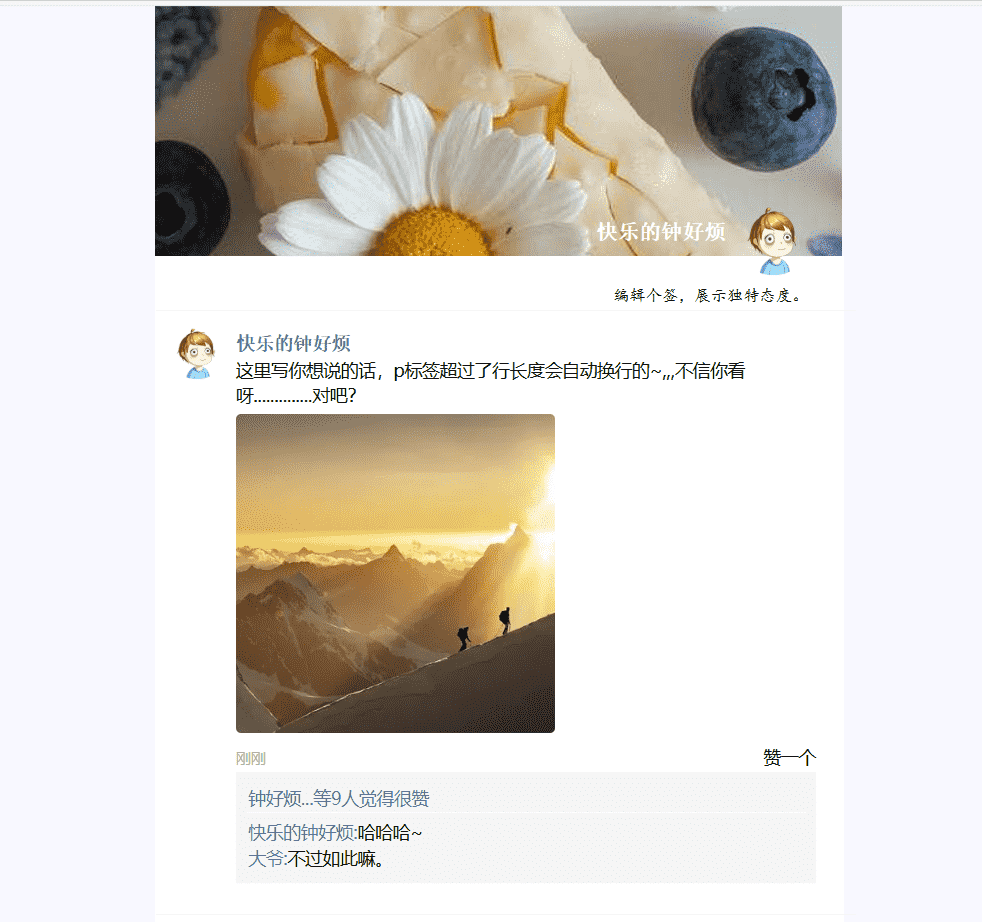Image resolution: width=982 pixels, height=922 pixels.
Task: Click commenter name 大爷
Action: tap(266, 859)
